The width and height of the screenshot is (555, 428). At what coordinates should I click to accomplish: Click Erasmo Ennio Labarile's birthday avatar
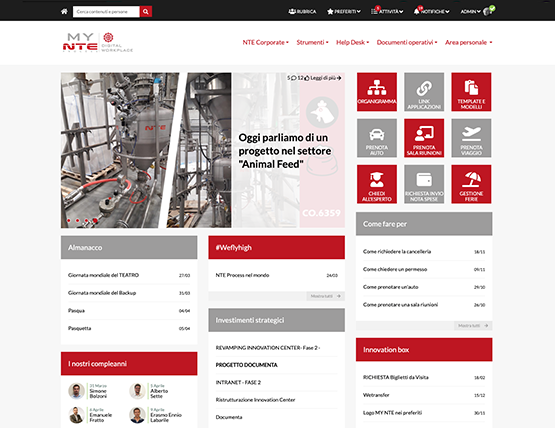[137, 415]
